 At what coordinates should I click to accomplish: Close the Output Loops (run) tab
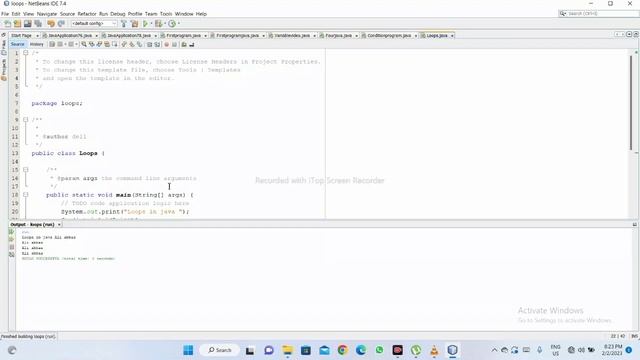pyautogui.click(x=59, y=224)
